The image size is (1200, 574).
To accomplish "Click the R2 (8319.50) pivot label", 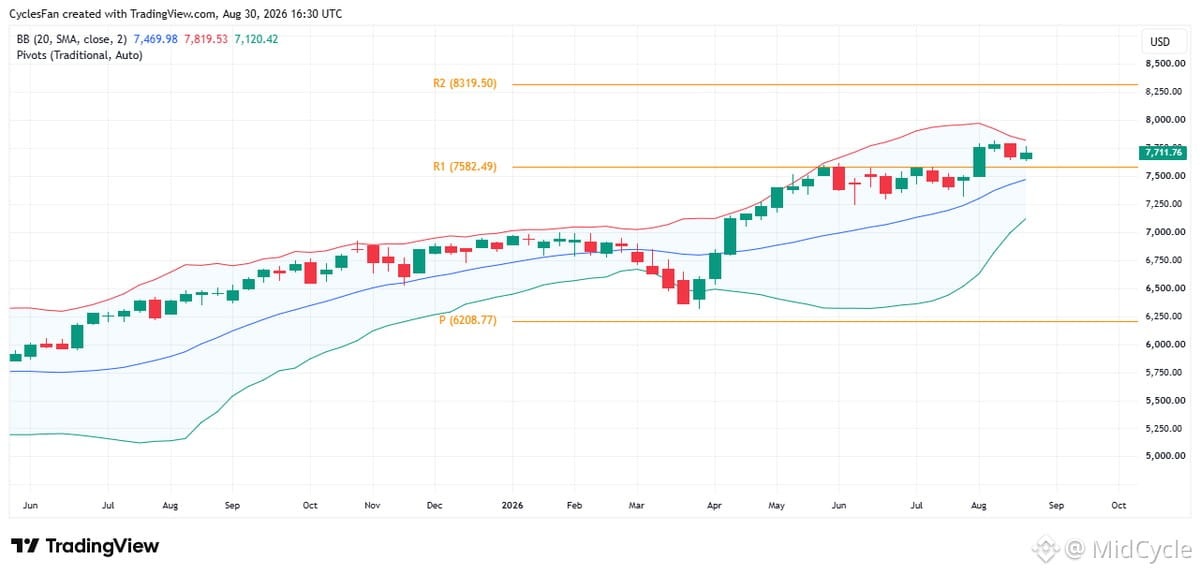I will pyautogui.click(x=465, y=84).
